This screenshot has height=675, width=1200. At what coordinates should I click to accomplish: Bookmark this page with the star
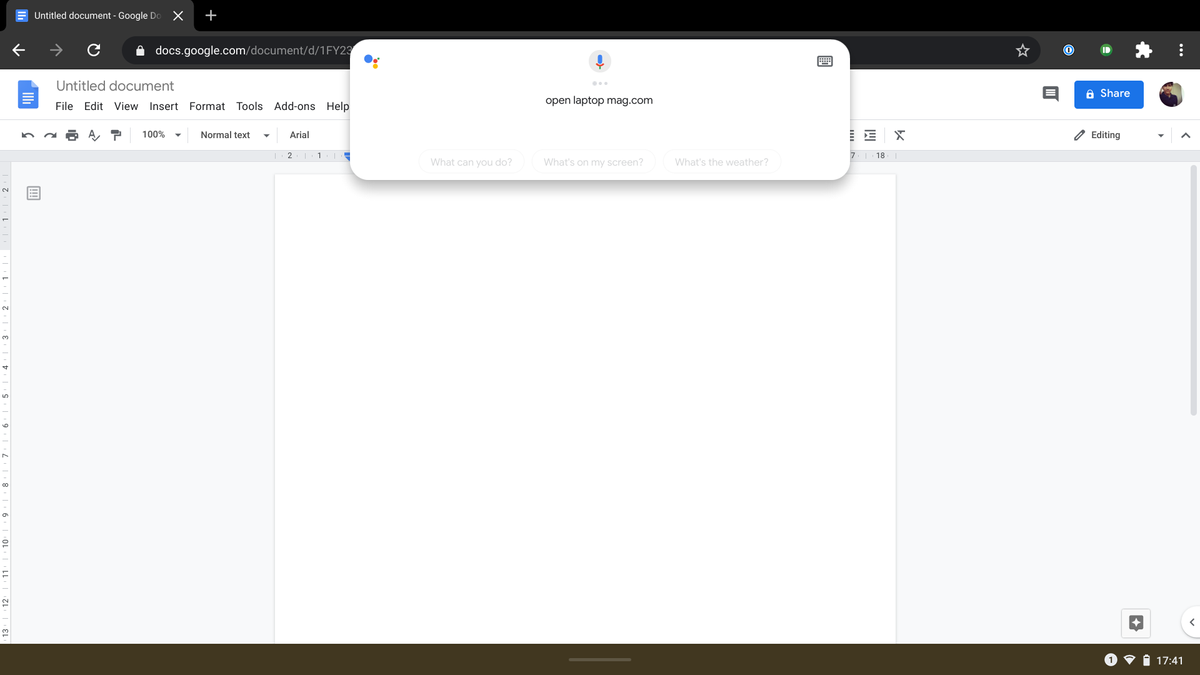(1021, 50)
